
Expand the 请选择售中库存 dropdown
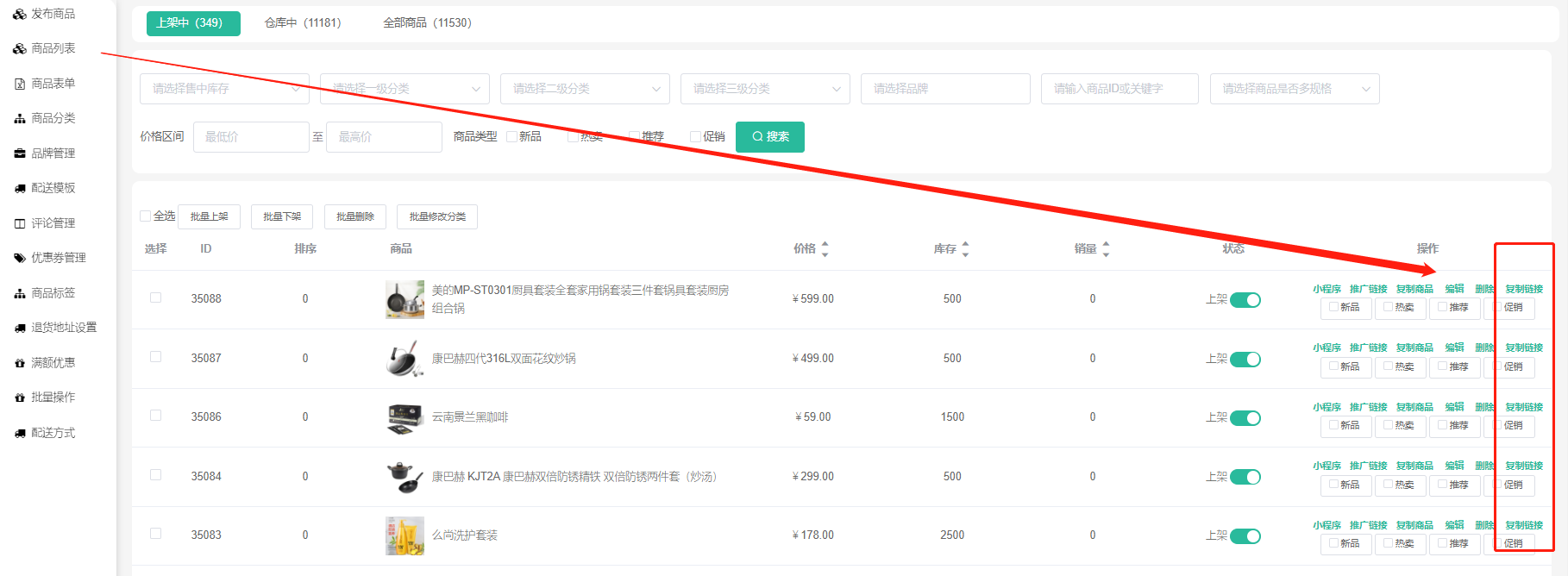tap(224, 89)
